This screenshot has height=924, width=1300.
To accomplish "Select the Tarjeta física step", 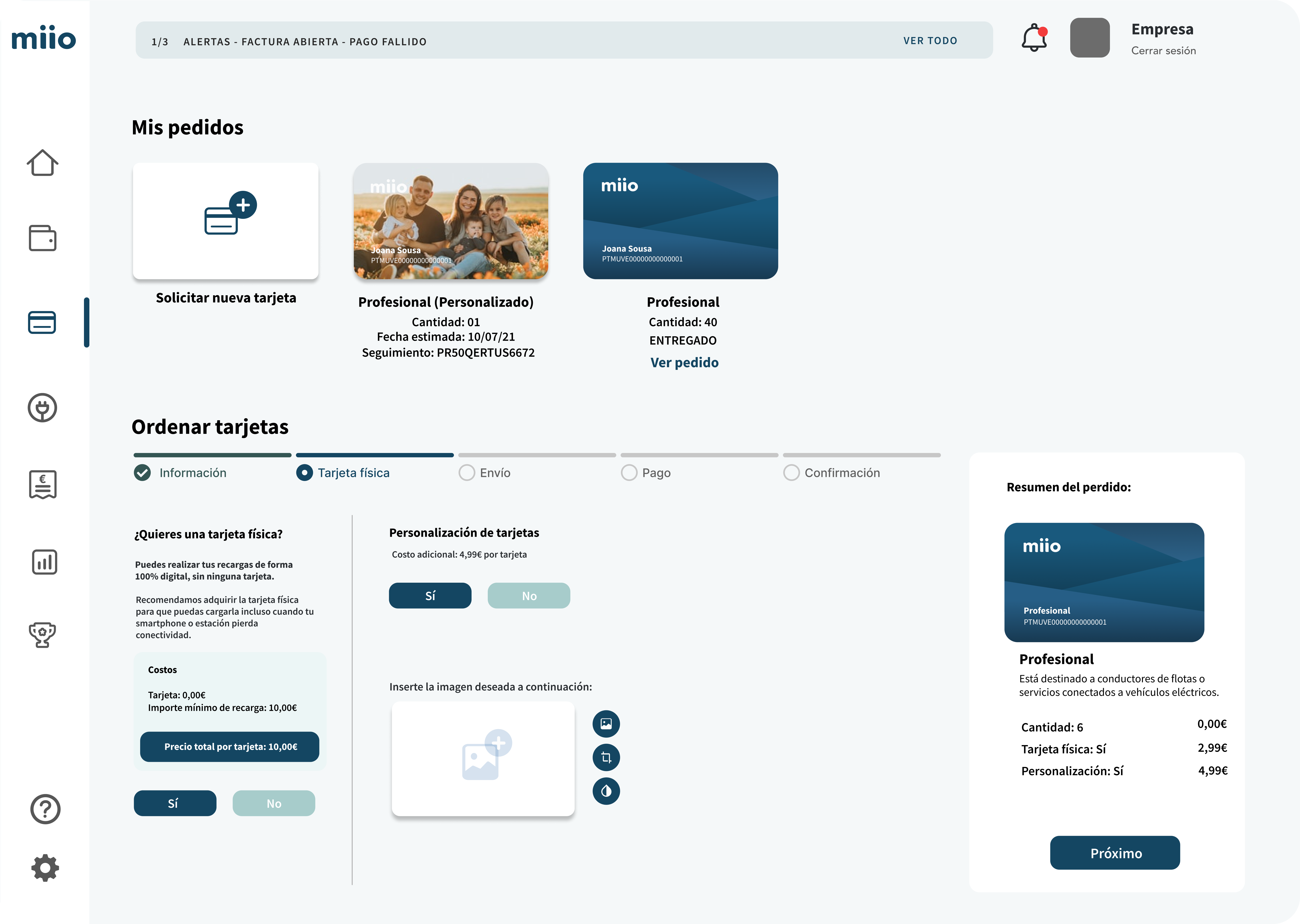I will 343,473.
